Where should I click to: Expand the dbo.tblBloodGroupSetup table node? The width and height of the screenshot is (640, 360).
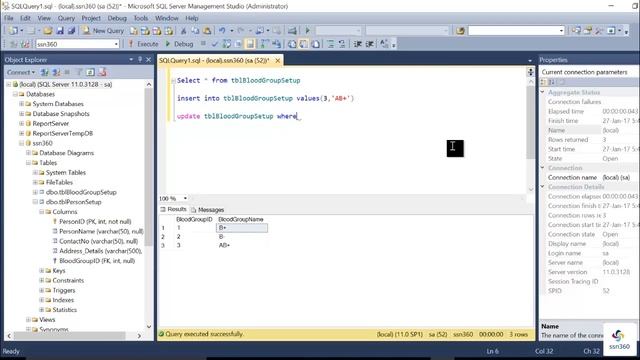(x=35, y=192)
